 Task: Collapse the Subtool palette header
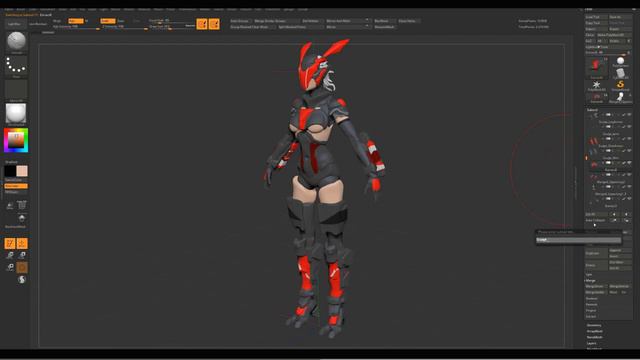(x=592, y=110)
